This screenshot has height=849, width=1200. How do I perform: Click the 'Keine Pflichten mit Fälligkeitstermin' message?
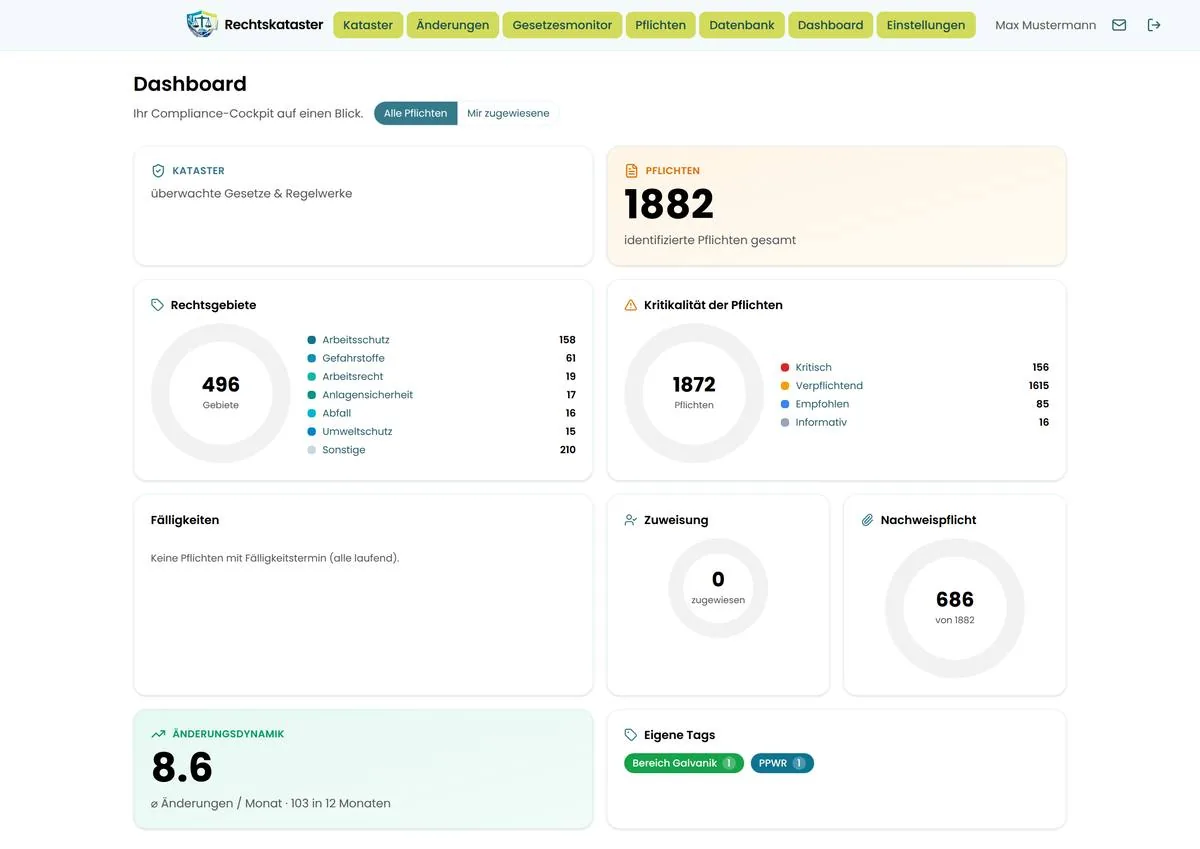click(x=275, y=558)
